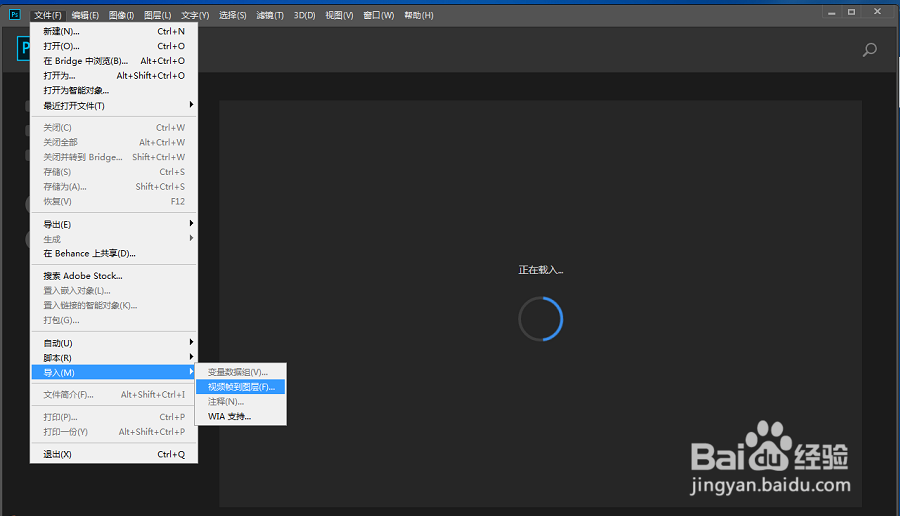Click the search magnifier icon
Image resolution: width=900 pixels, height=516 pixels.
click(870, 50)
